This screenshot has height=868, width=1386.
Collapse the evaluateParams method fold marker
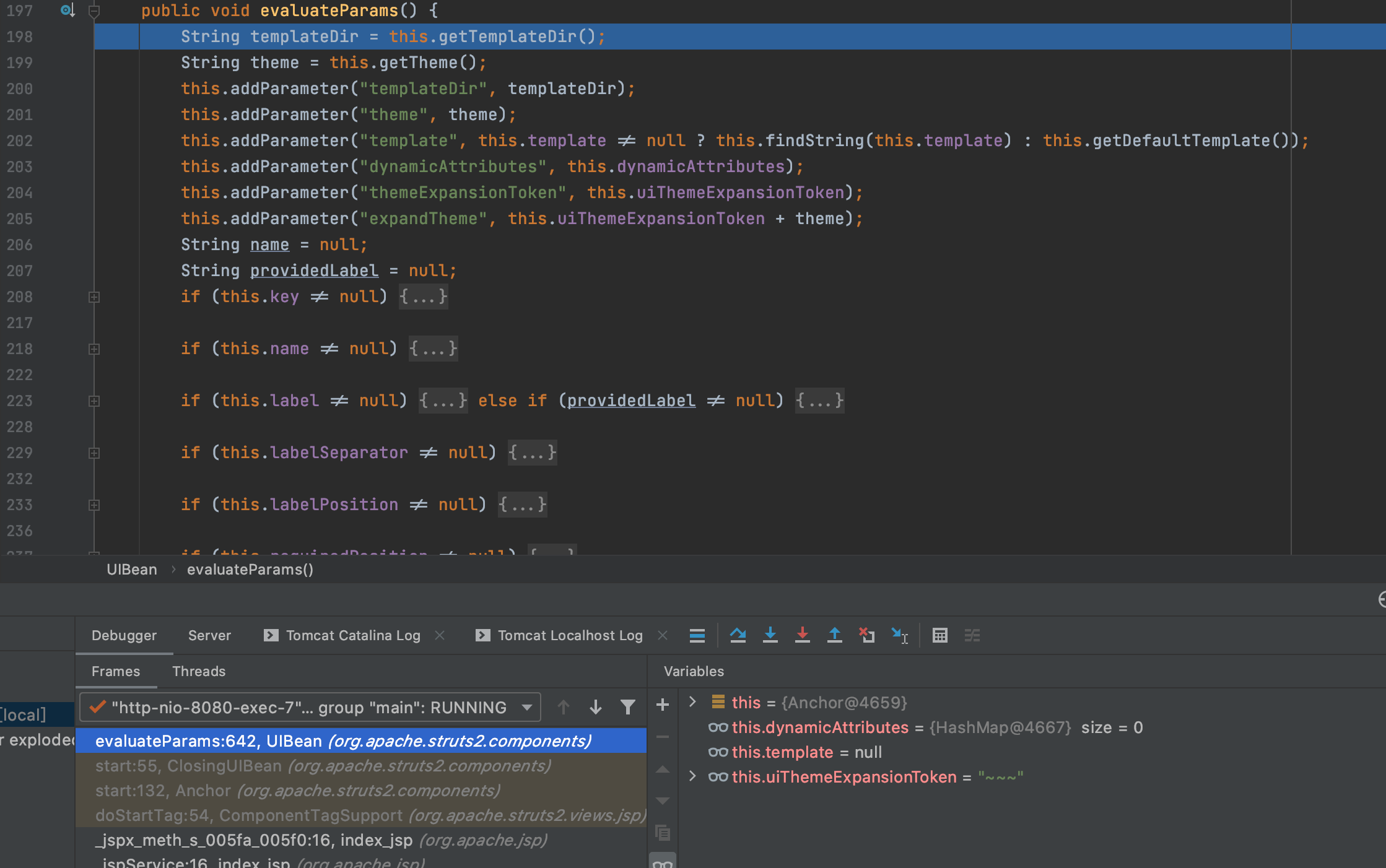pos(94,11)
